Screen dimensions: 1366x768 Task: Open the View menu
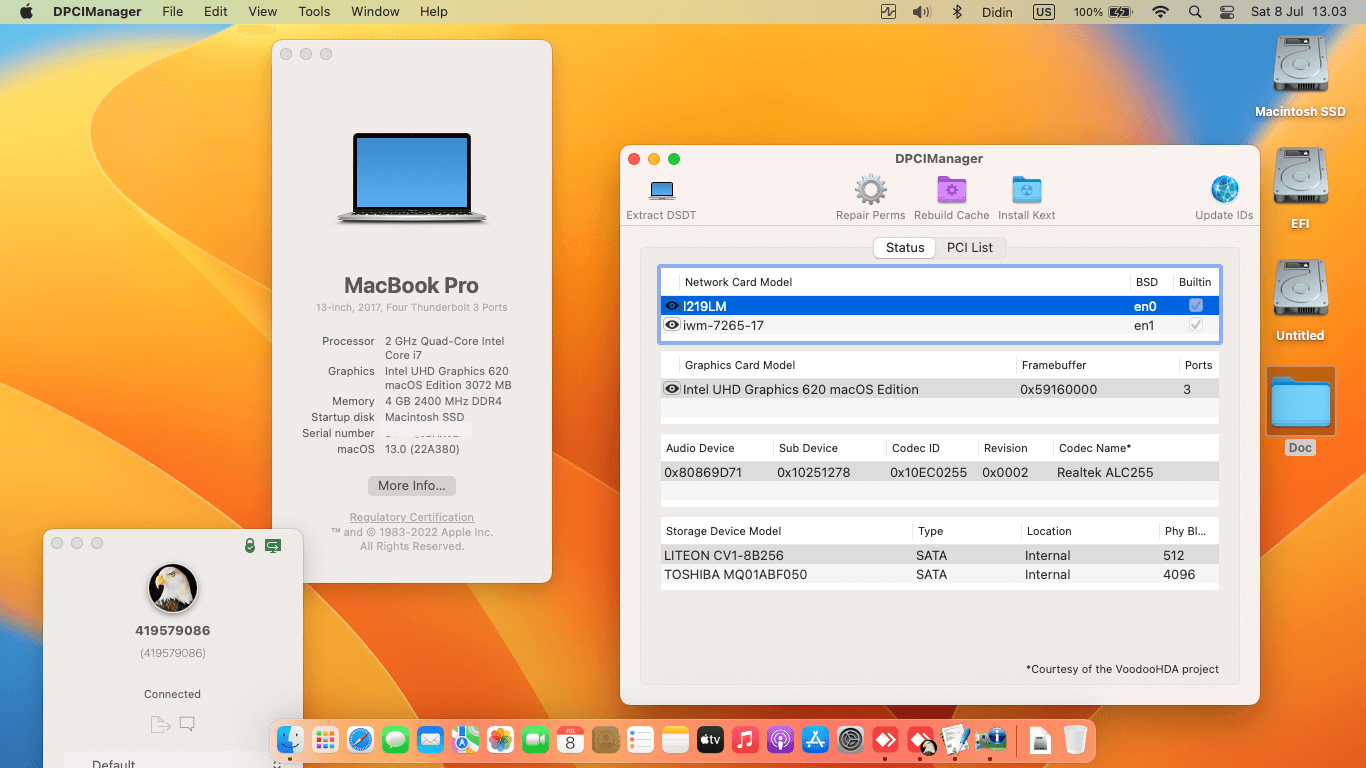[x=262, y=12]
